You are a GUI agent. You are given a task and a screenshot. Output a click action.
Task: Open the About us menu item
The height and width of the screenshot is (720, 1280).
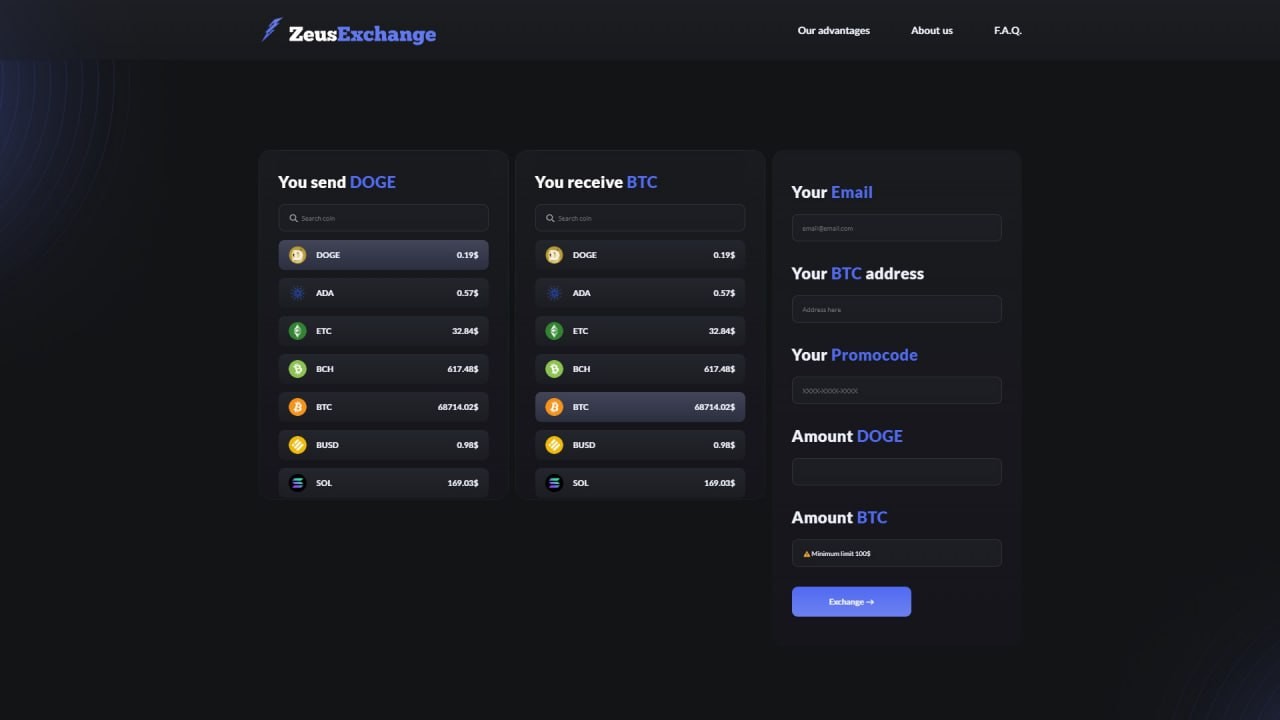(932, 30)
